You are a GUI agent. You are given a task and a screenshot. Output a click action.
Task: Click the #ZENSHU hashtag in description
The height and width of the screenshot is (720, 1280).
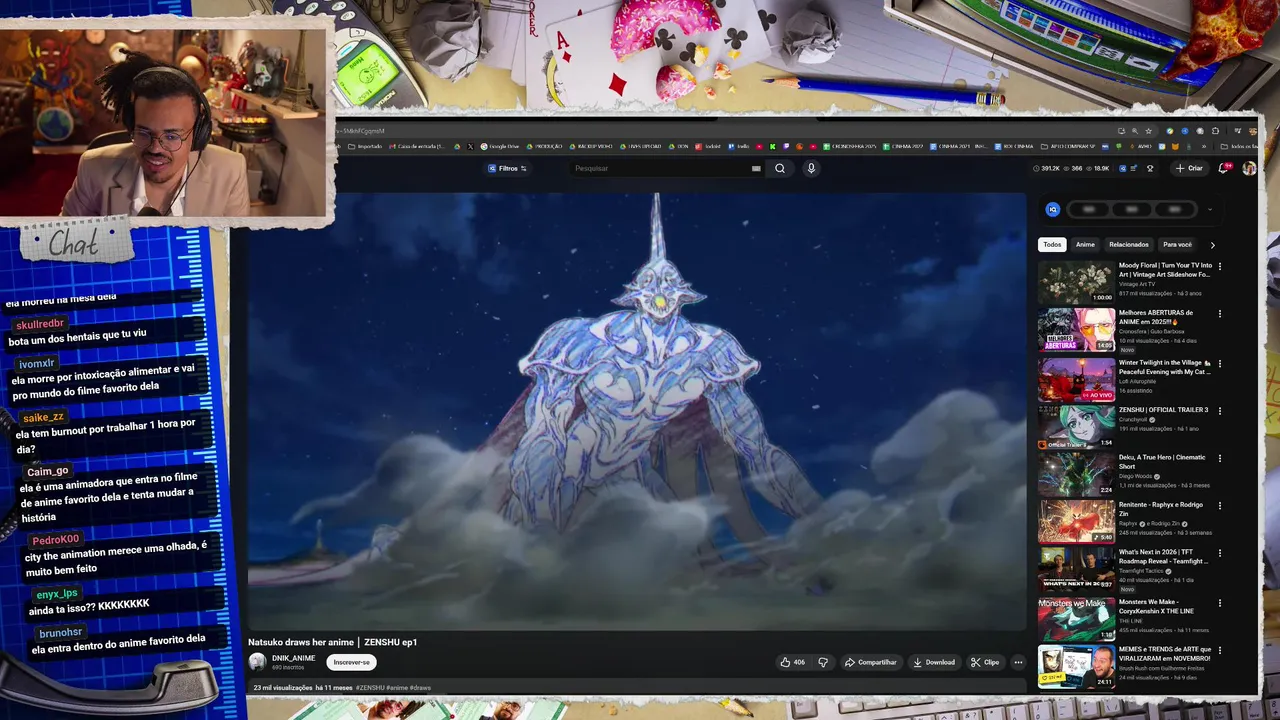[x=369, y=688]
